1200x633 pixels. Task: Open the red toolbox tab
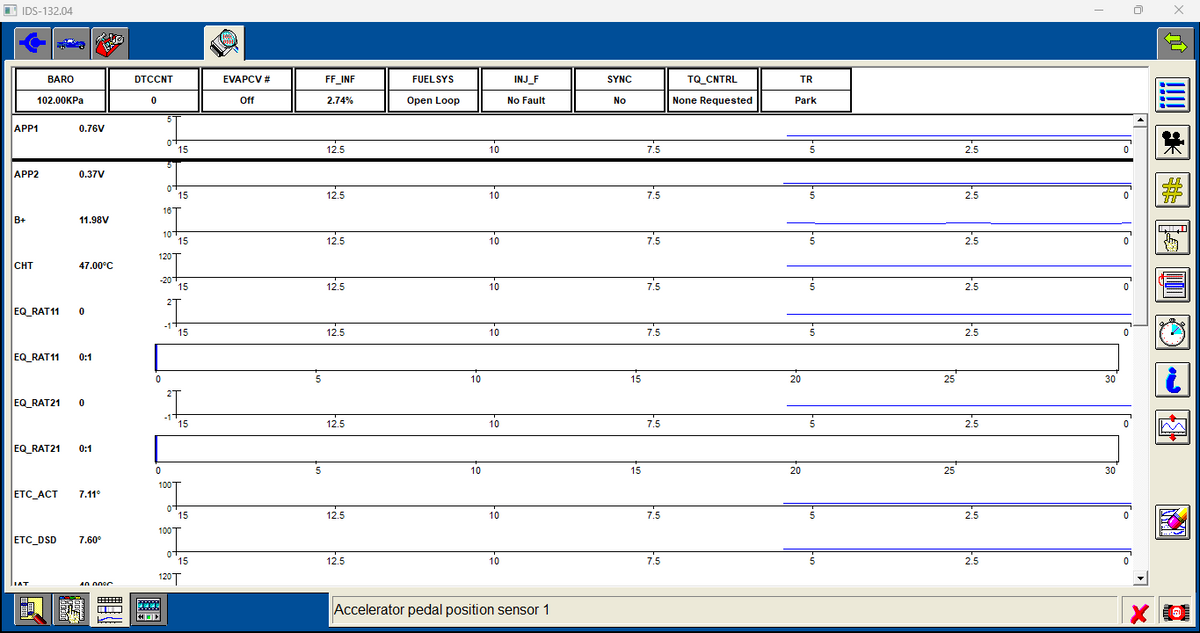[108, 43]
